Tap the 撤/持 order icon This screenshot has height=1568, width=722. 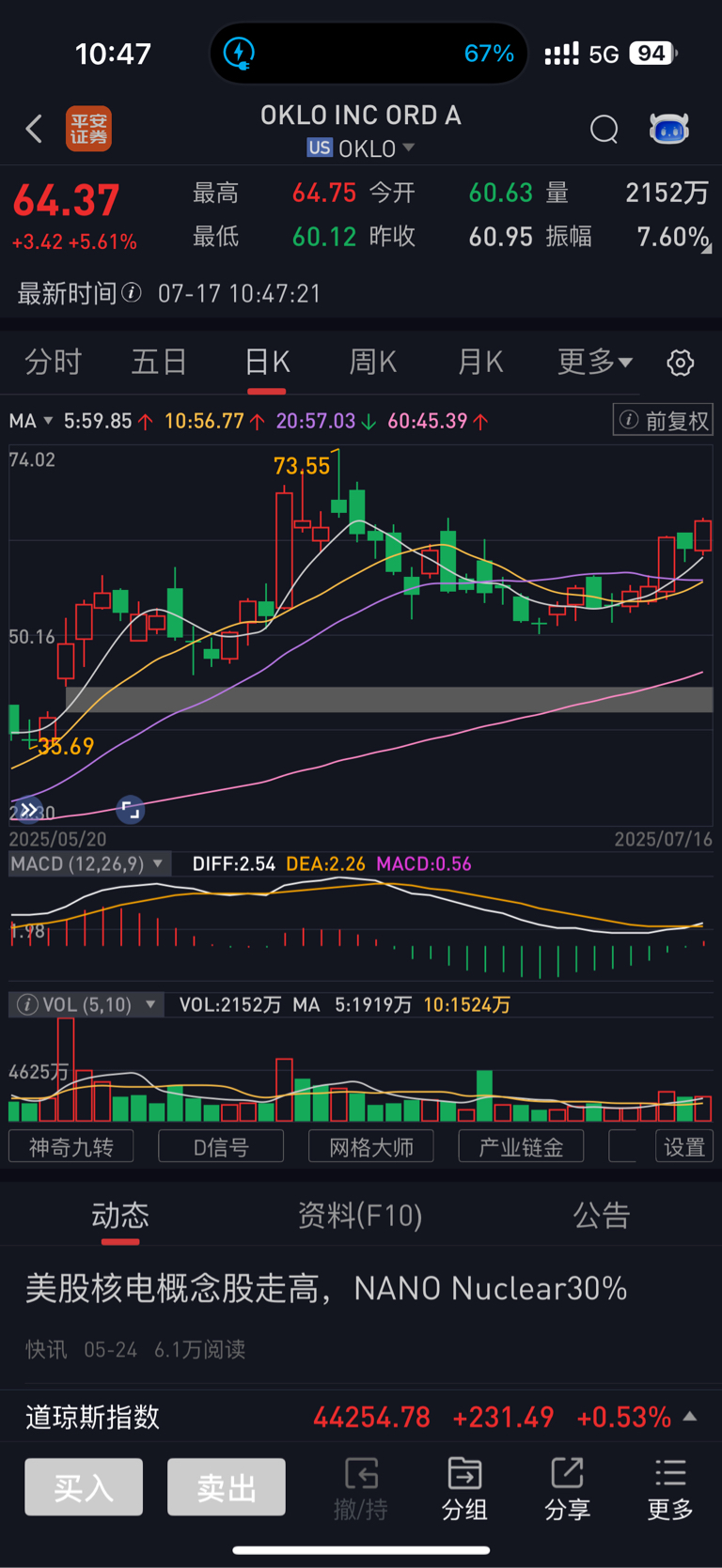361,1473
